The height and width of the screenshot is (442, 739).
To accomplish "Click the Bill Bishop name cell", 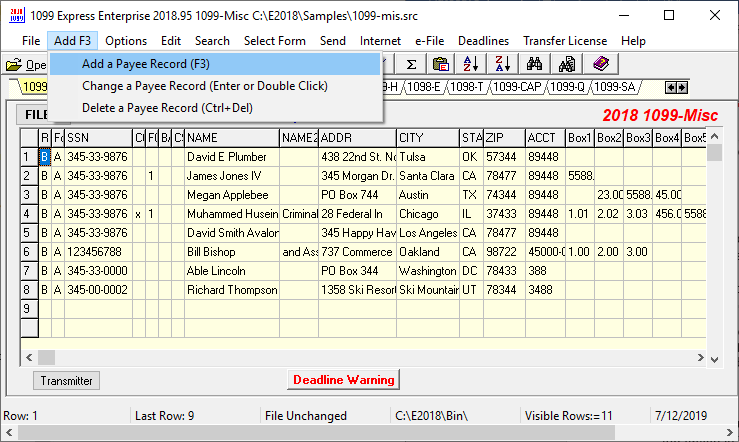I will tap(232, 252).
